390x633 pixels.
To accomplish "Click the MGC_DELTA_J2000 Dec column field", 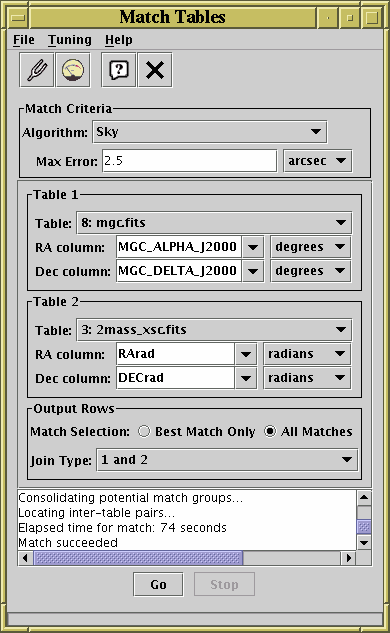I will coord(179,270).
